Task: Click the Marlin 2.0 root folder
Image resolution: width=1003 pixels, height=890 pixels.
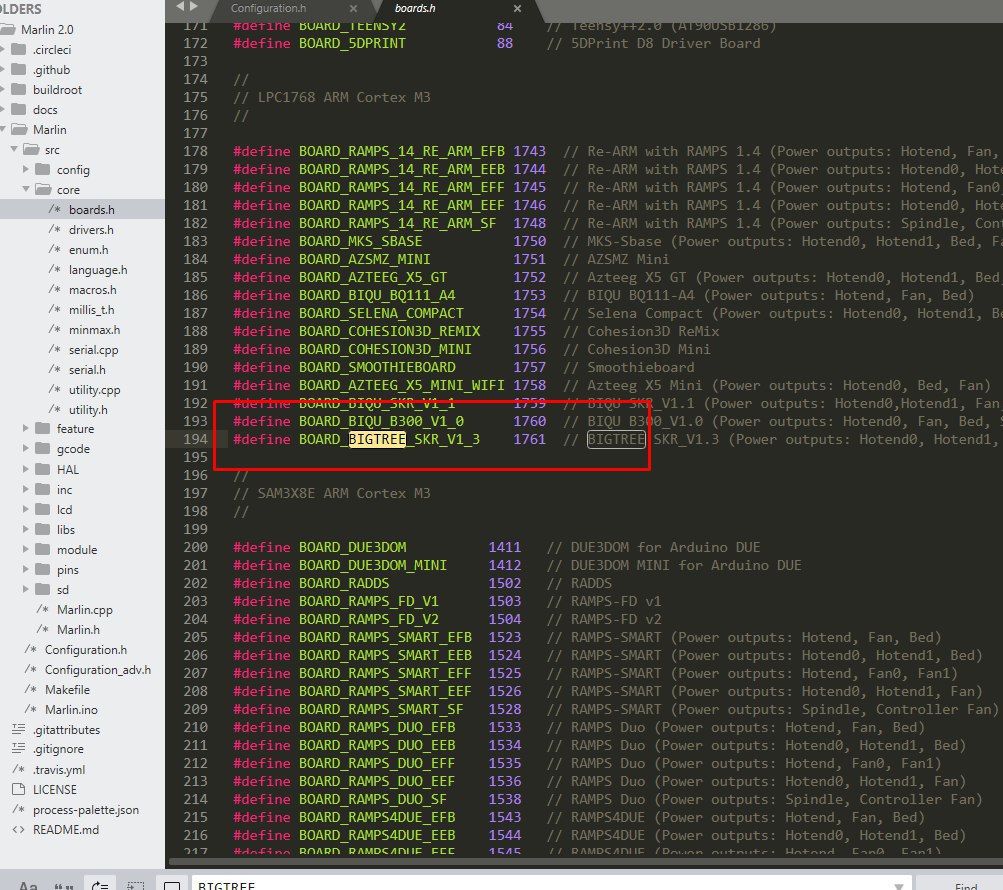Action: (47, 29)
